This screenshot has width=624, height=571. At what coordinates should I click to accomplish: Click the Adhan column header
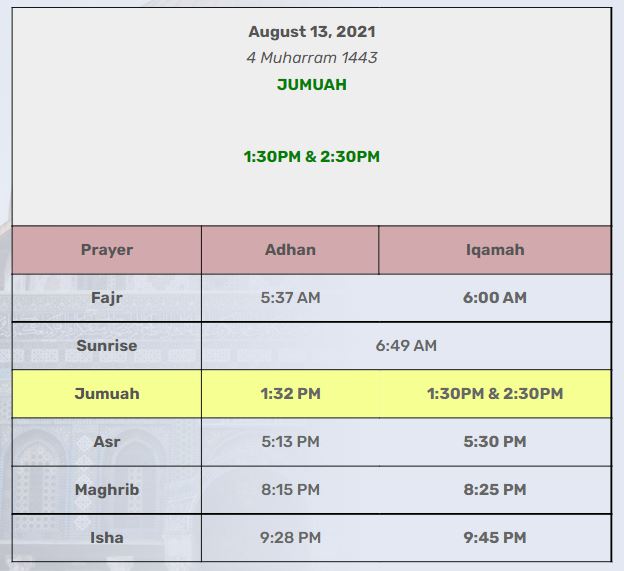coord(291,250)
